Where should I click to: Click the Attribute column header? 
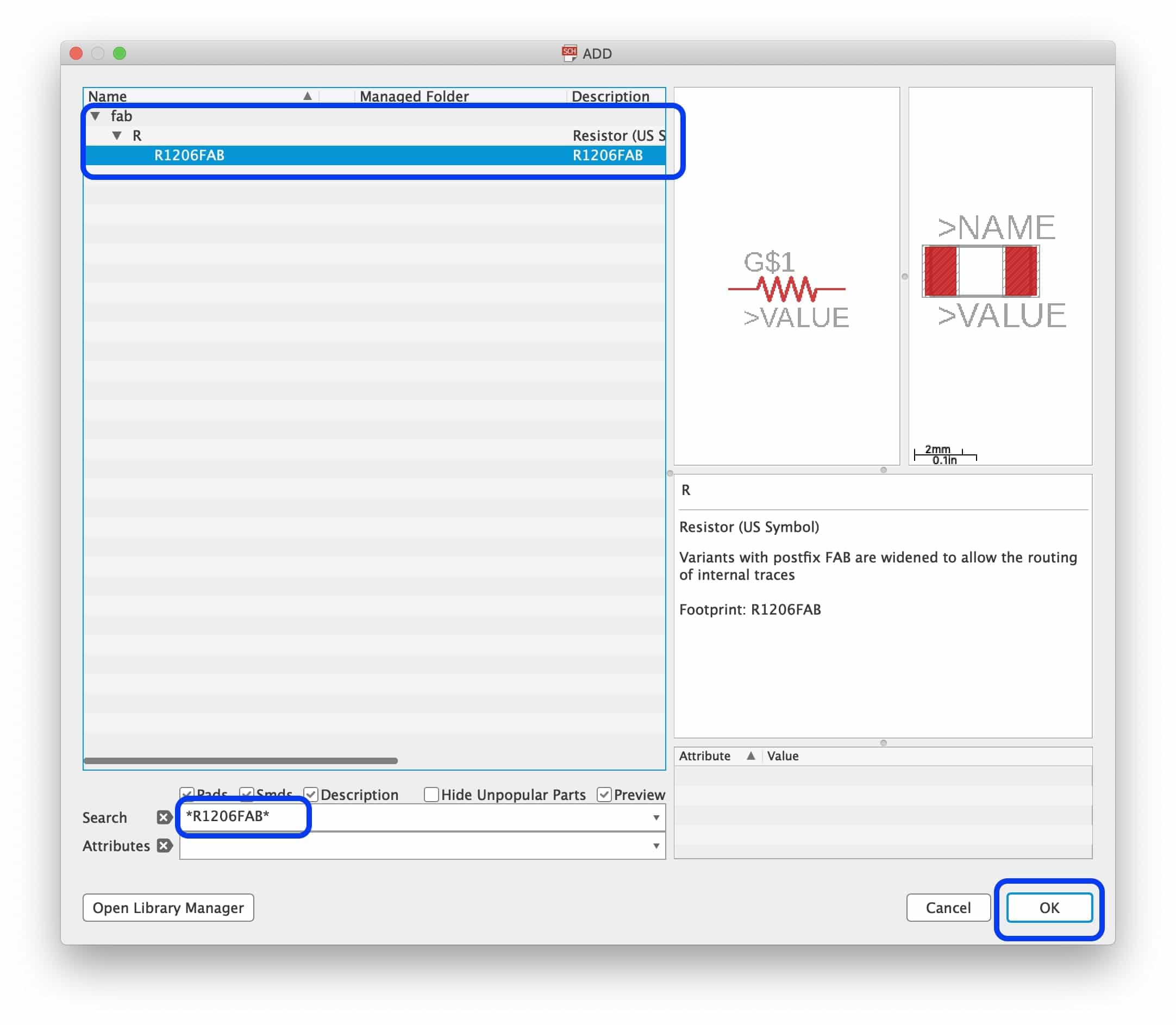click(718, 756)
